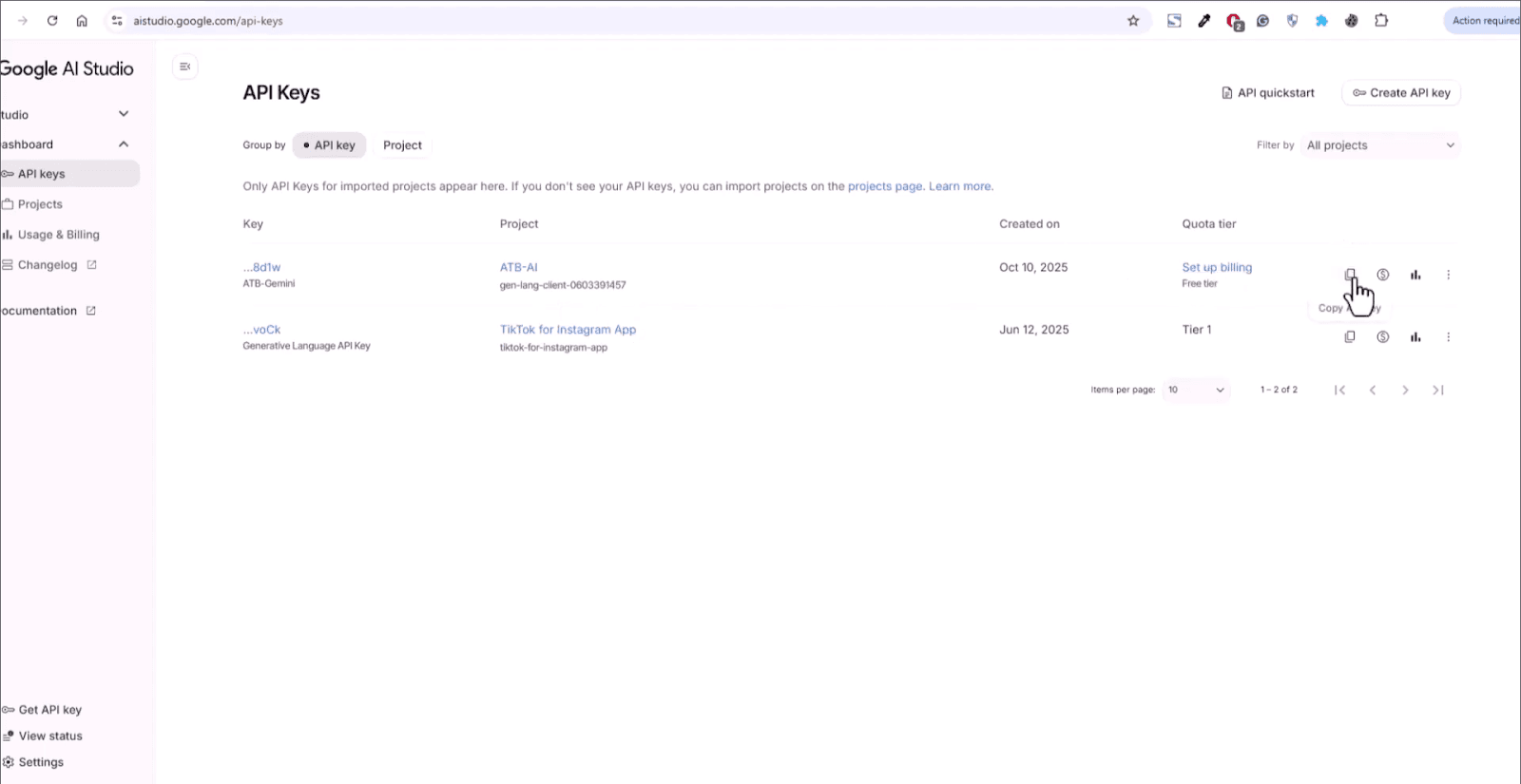Open Changelog in sidebar
Image resolution: width=1521 pixels, height=784 pixels.
(48, 265)
